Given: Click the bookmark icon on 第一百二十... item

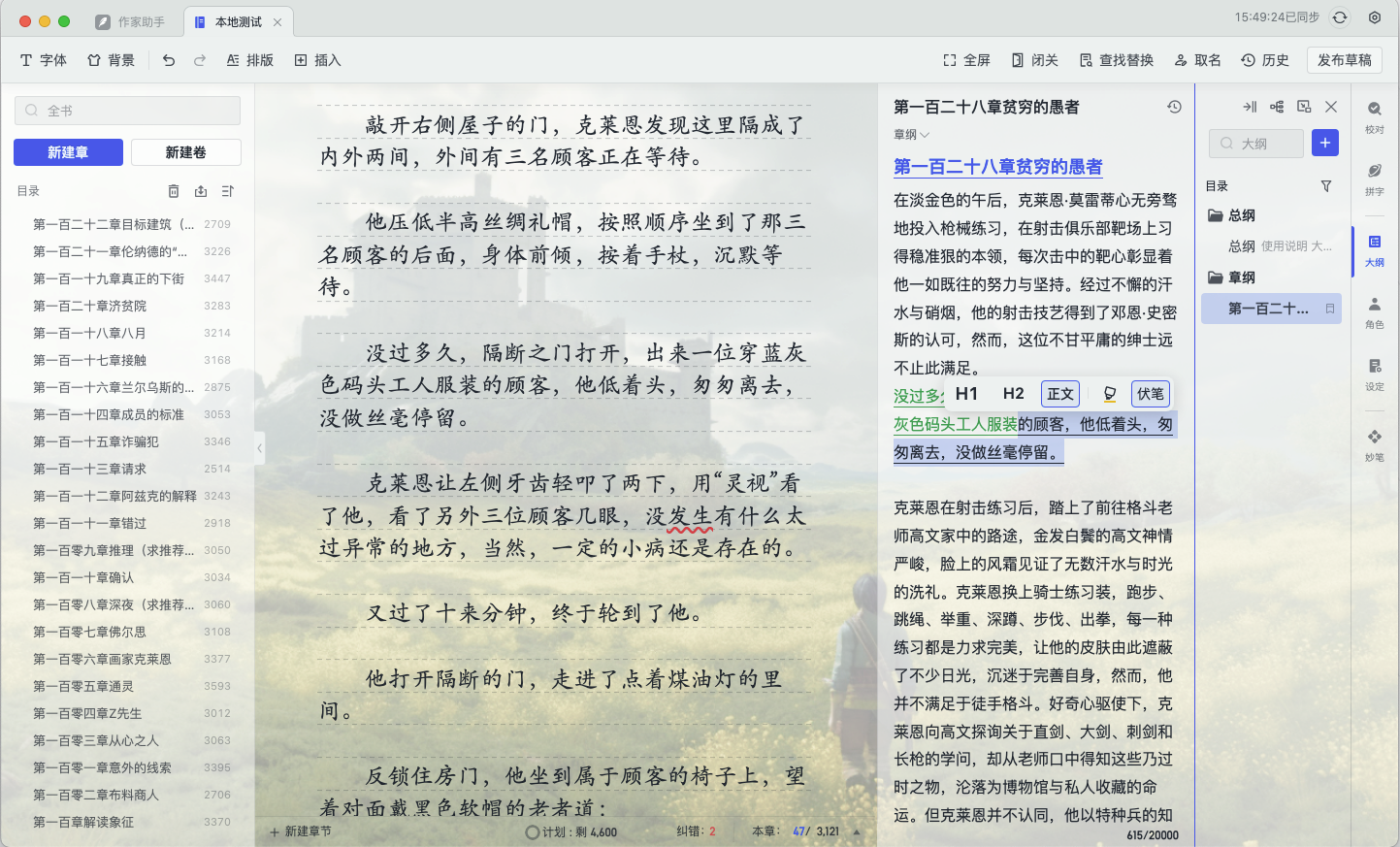Looking at the screenshot, I should pyautogui.click(x=1330, y=309).
